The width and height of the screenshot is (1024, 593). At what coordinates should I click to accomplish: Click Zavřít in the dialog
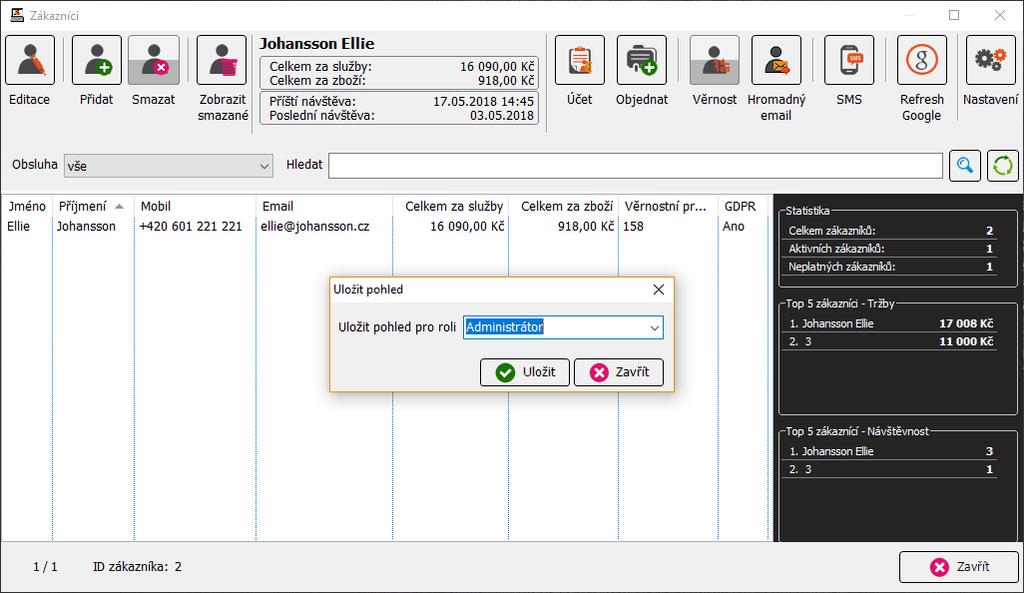click(x=619, y=372)
